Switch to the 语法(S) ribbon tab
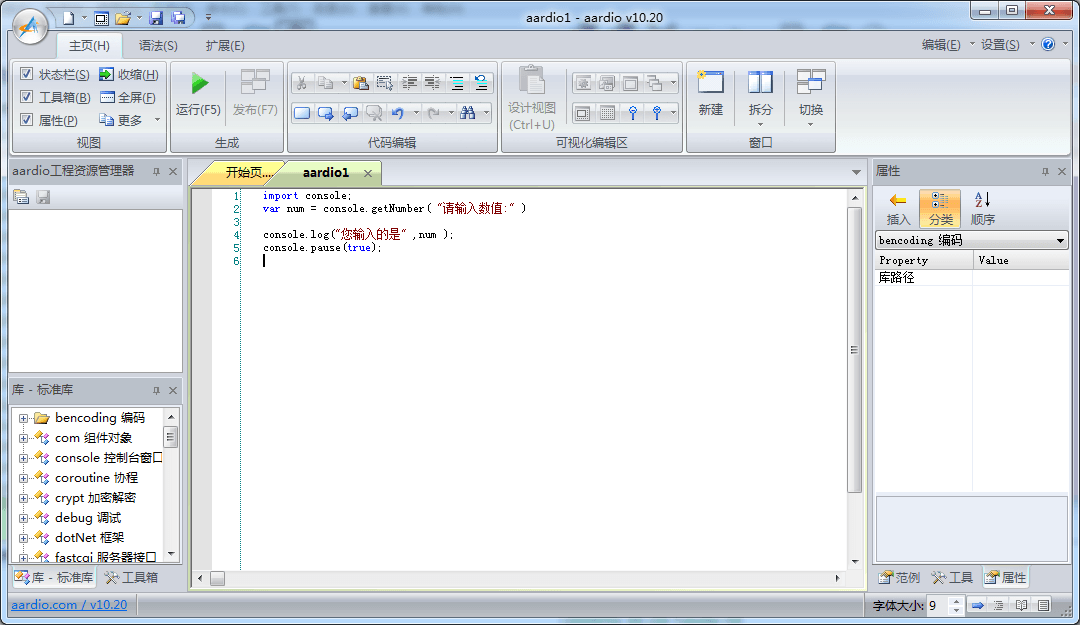1080x625 pixels. (158, 46)
